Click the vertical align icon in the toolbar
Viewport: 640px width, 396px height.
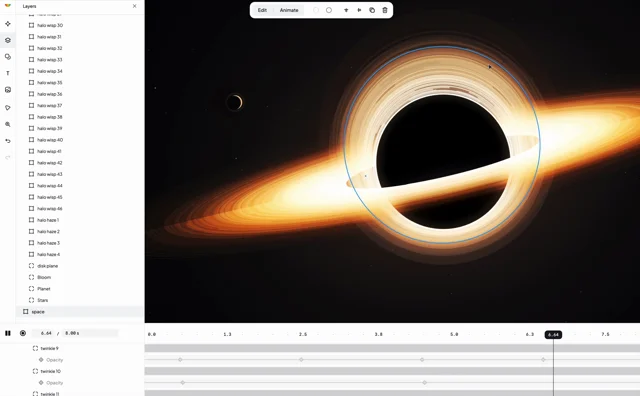pos(346,10)
